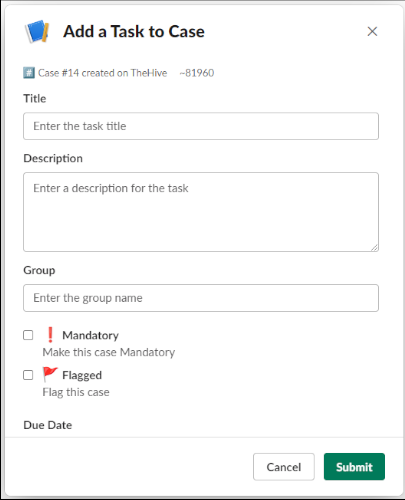Submit the new task
The width and height of the screenshot is (405, 500).
tap(354, 467)
